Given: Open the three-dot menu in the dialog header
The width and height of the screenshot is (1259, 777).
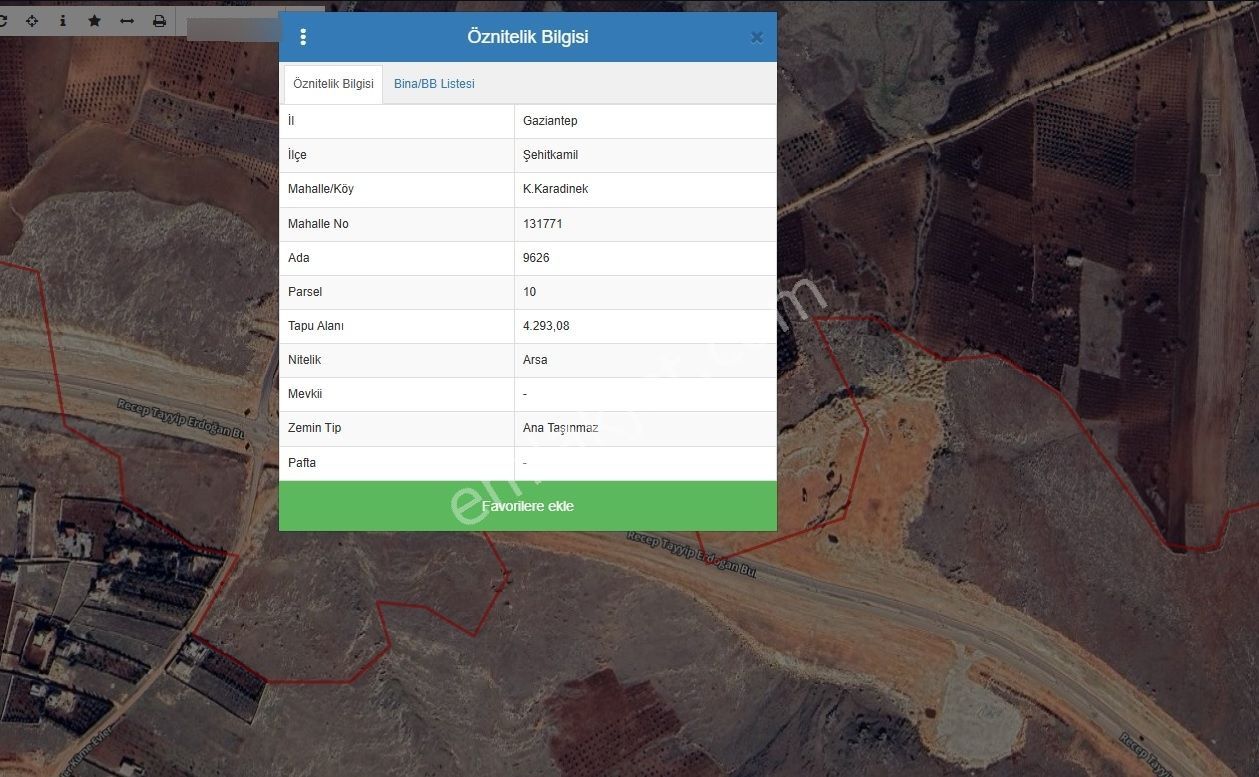Looking at the screenshot, I should click(303, 37).
